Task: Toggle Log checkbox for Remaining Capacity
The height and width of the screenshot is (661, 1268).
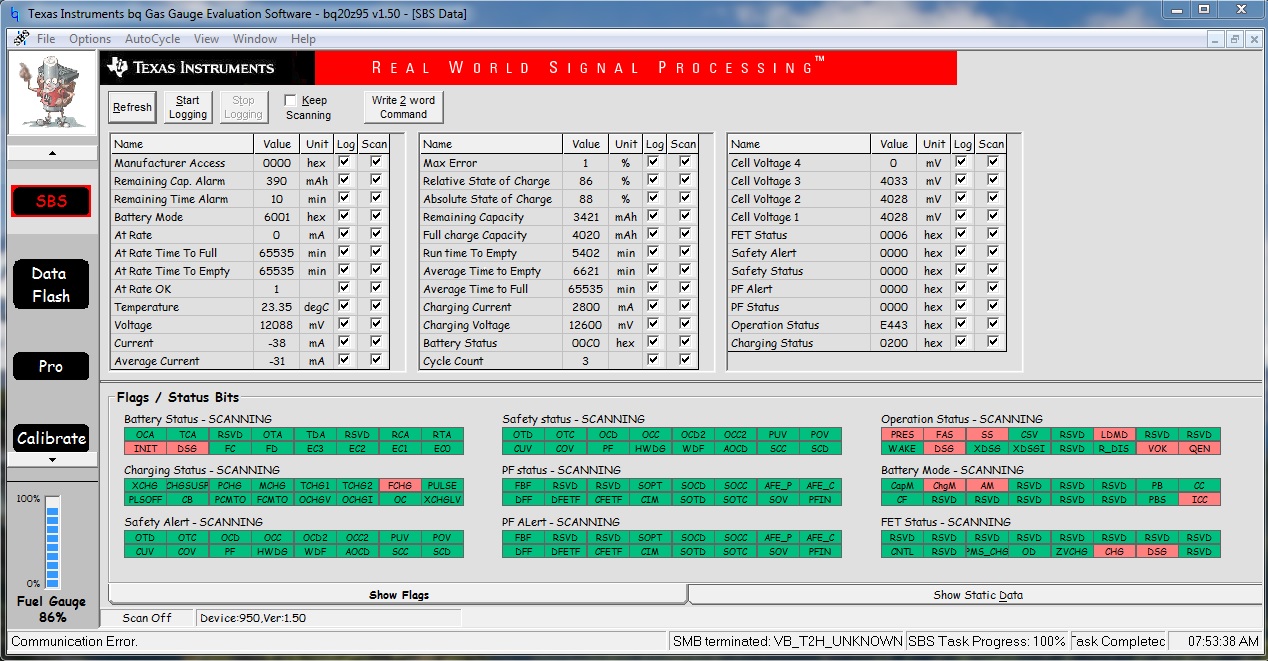Action: (x=653, y=216)
